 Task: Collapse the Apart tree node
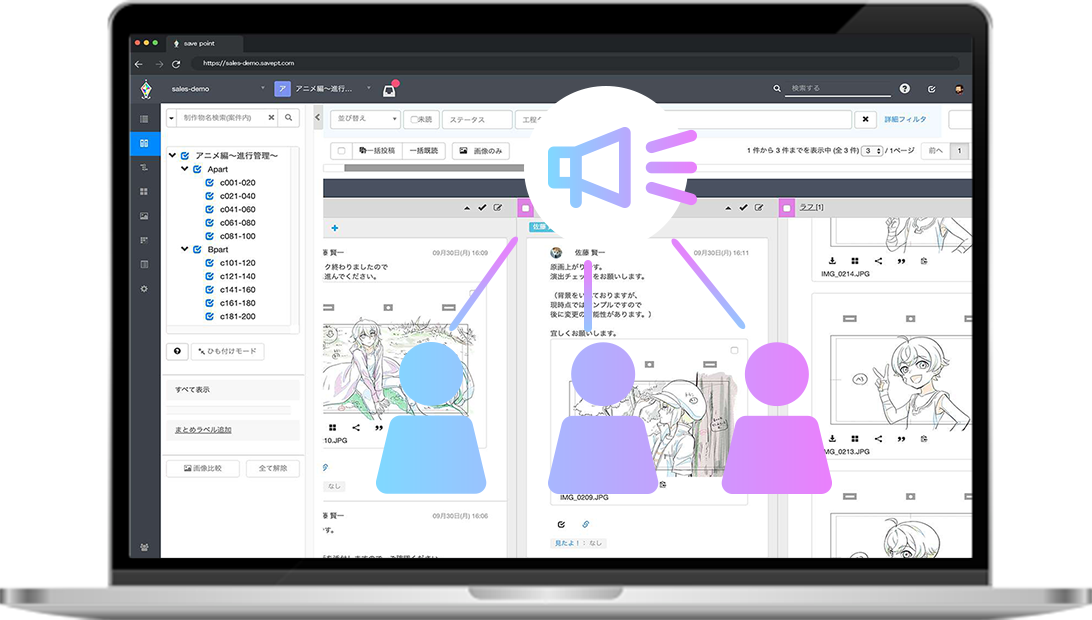point(185,169)
